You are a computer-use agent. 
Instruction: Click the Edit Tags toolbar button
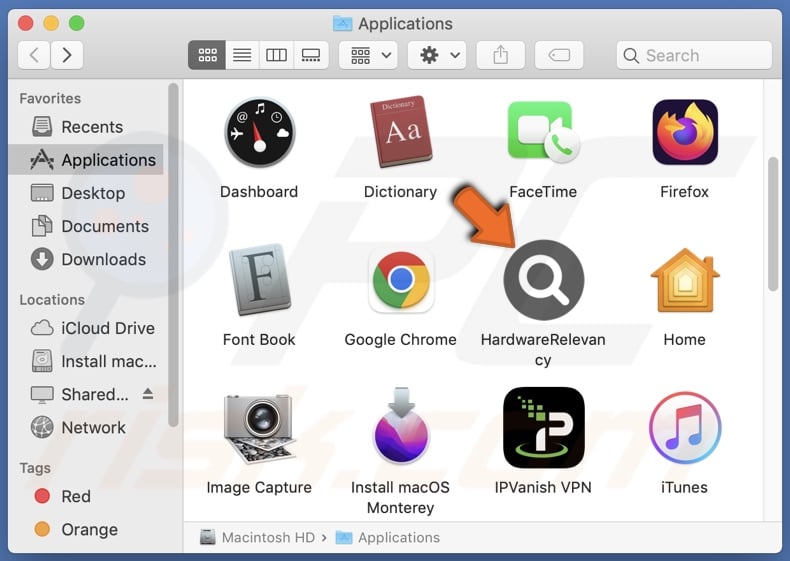tap(559, 55)
